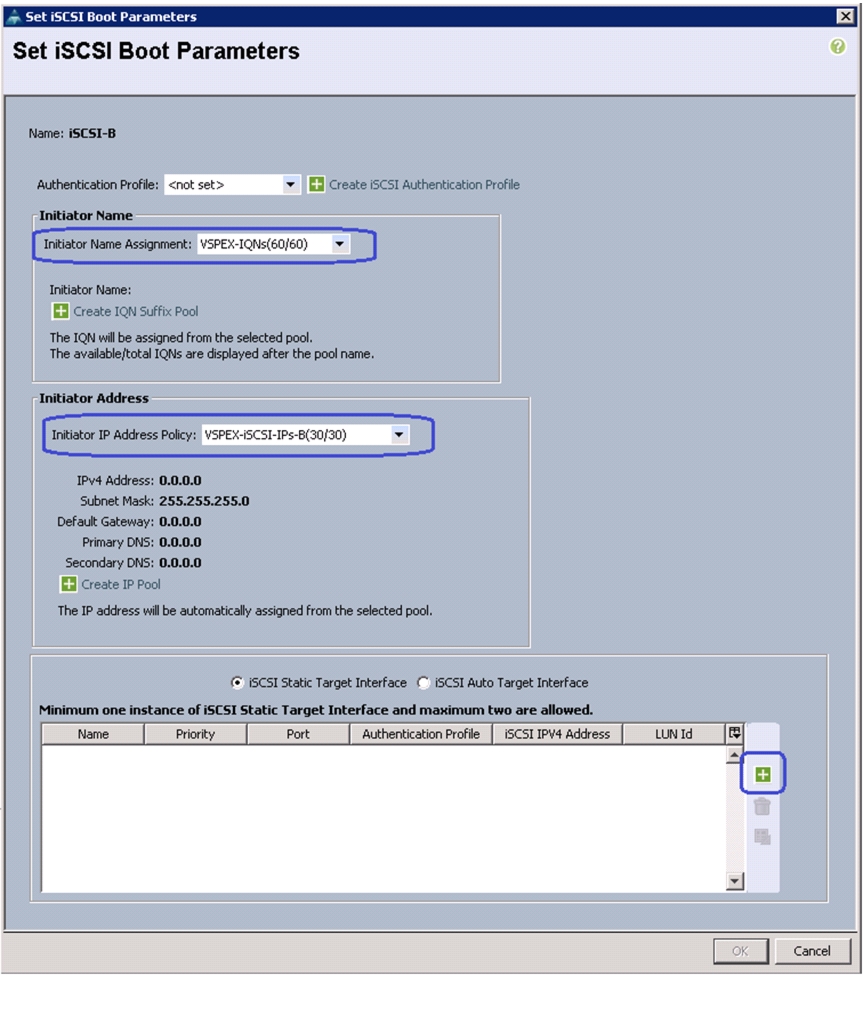Click the table scrollbar up arrow
The width and height of the screenshot is (863, 1013).
click(734, 755)
